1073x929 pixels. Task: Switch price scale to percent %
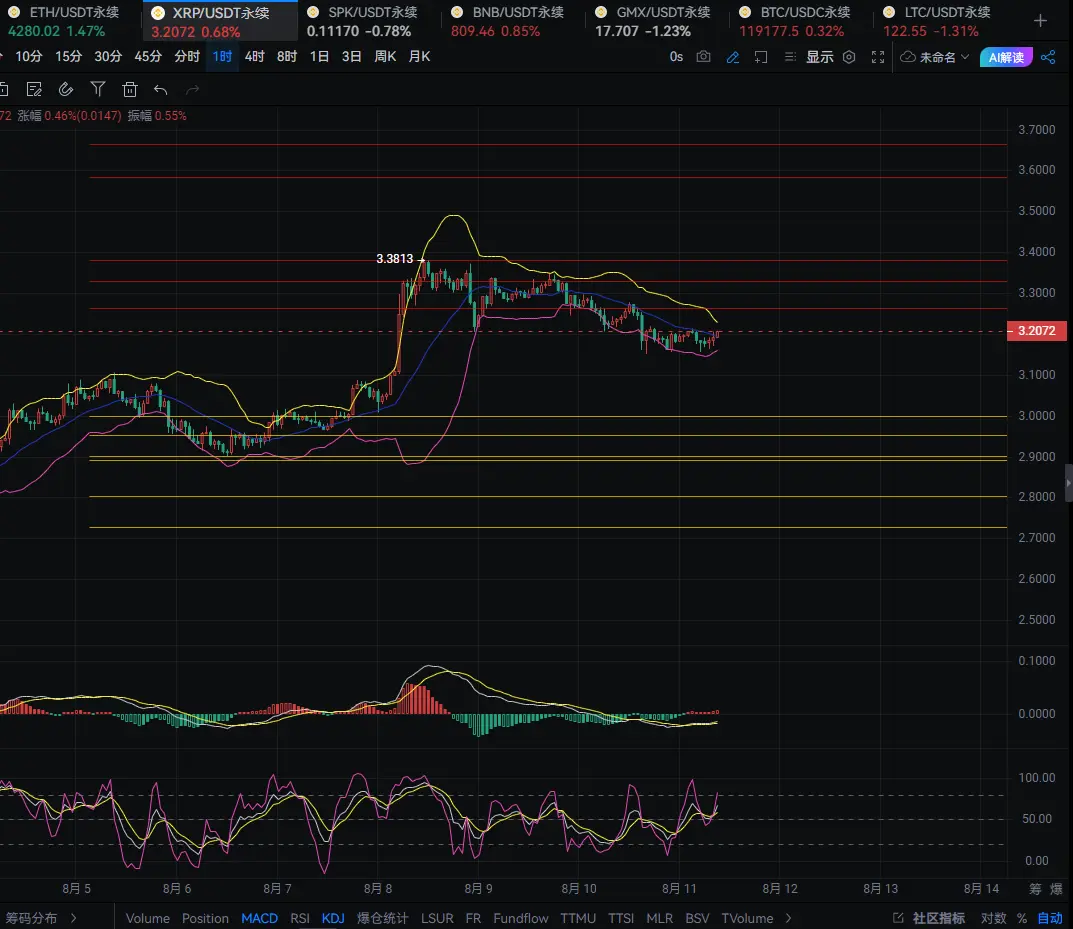[1022, 918]
